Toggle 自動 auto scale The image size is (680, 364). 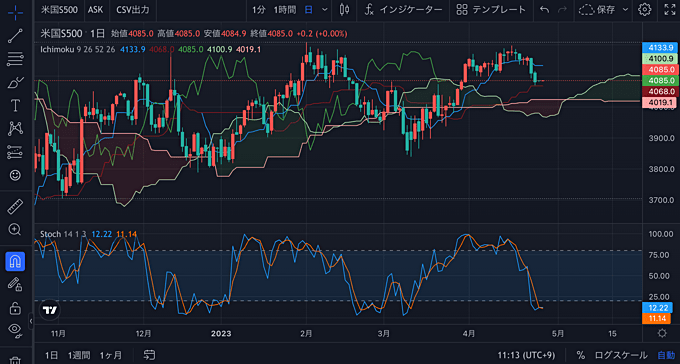tap(666, 355)
